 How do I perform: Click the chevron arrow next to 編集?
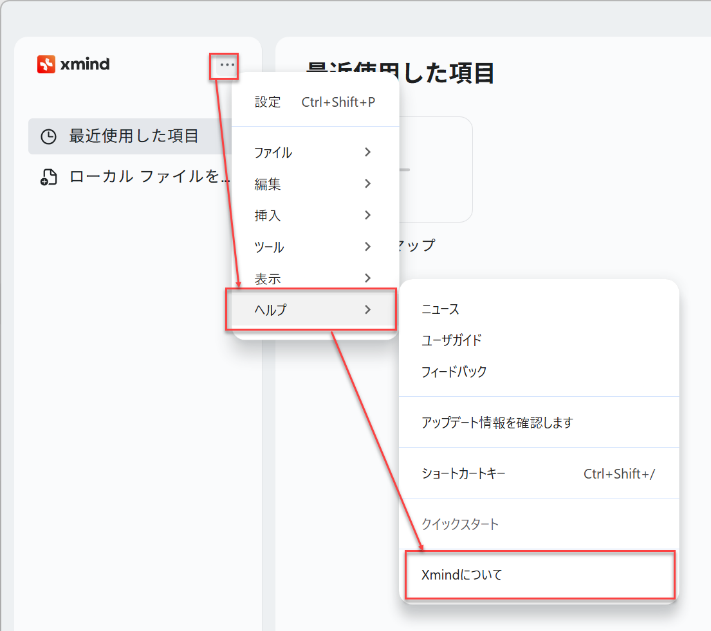pos(368,184)
